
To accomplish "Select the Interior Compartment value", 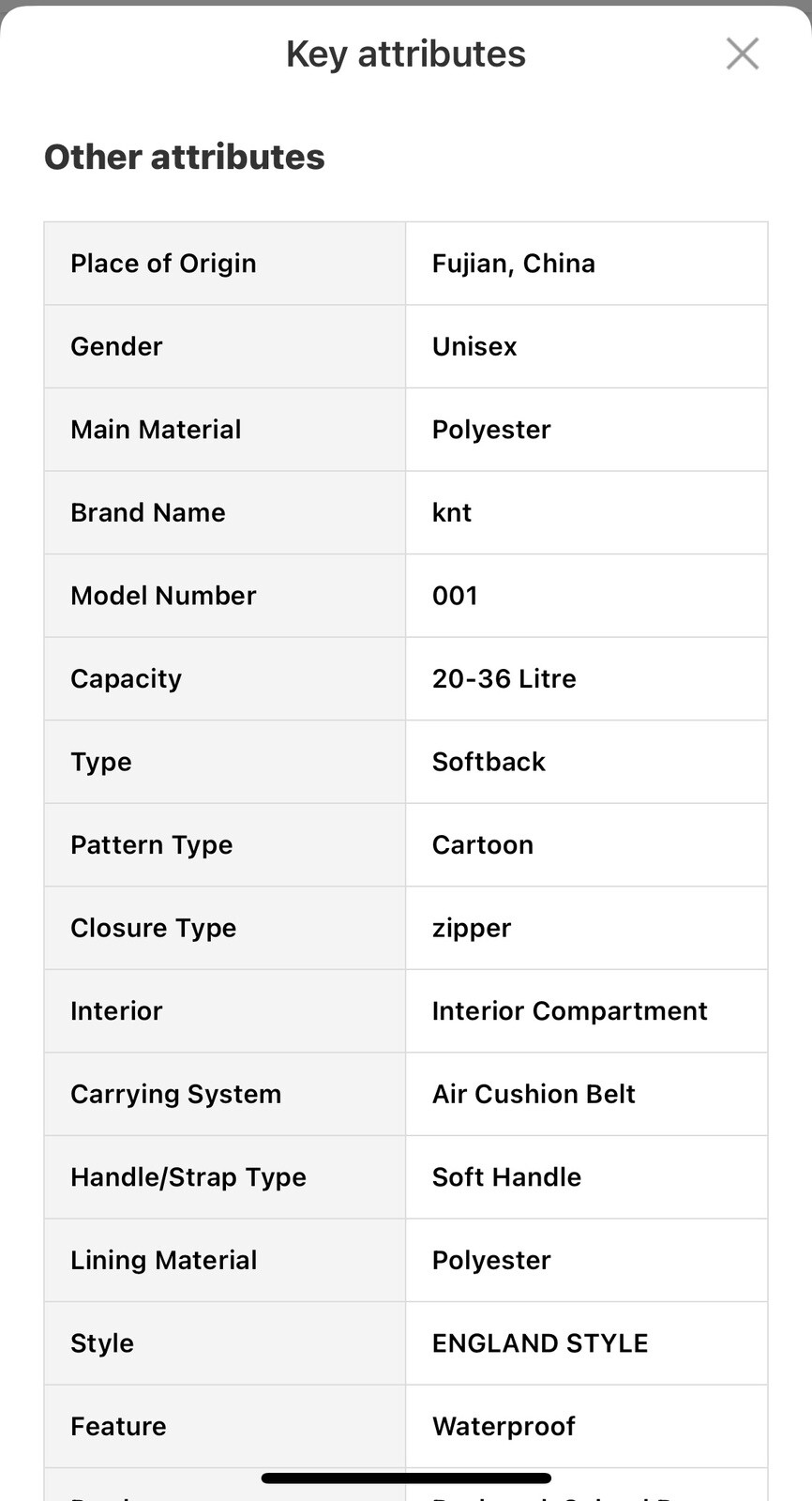I will [570, 1011].
